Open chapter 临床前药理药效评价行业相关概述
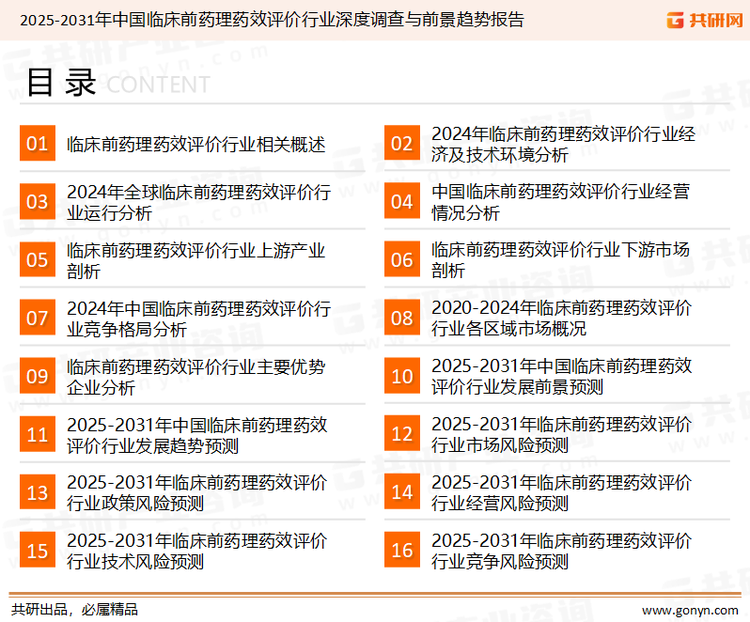750x622 pixels. pos(196,144)
